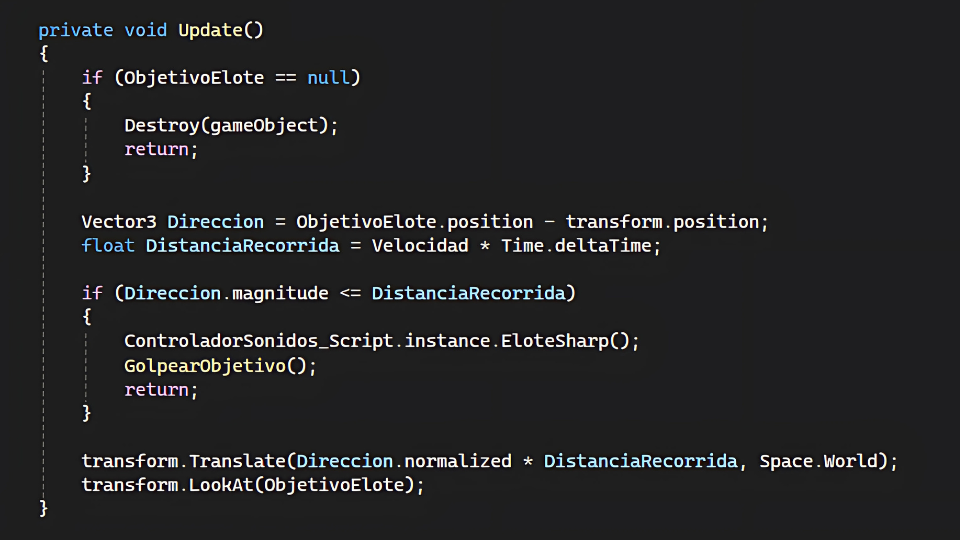Click the Direccion variable declaration

[216, 222]
